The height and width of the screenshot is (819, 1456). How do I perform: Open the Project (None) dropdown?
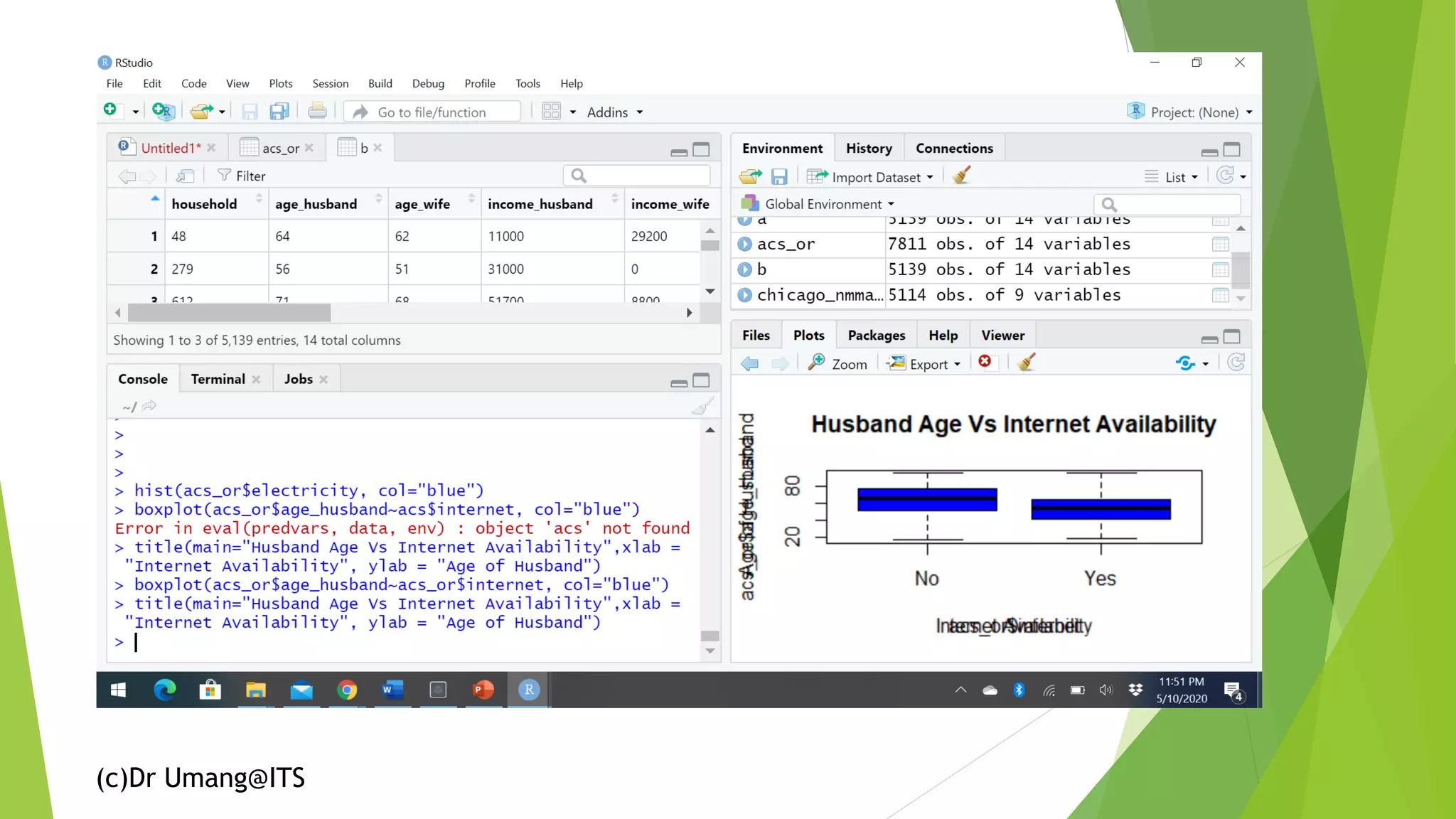click(x=1189, y=112)
